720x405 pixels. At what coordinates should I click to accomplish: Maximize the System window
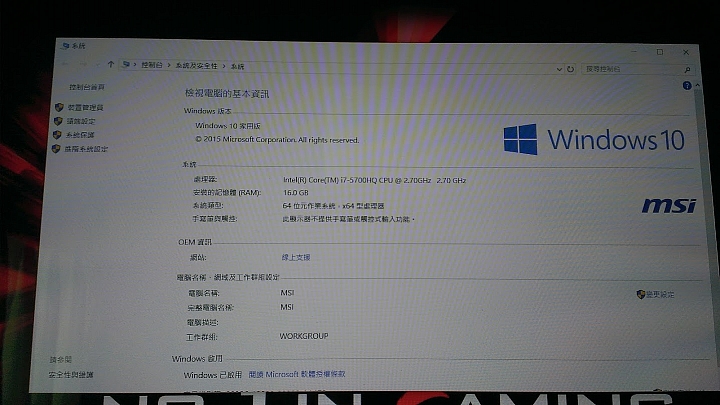[660, 52]
